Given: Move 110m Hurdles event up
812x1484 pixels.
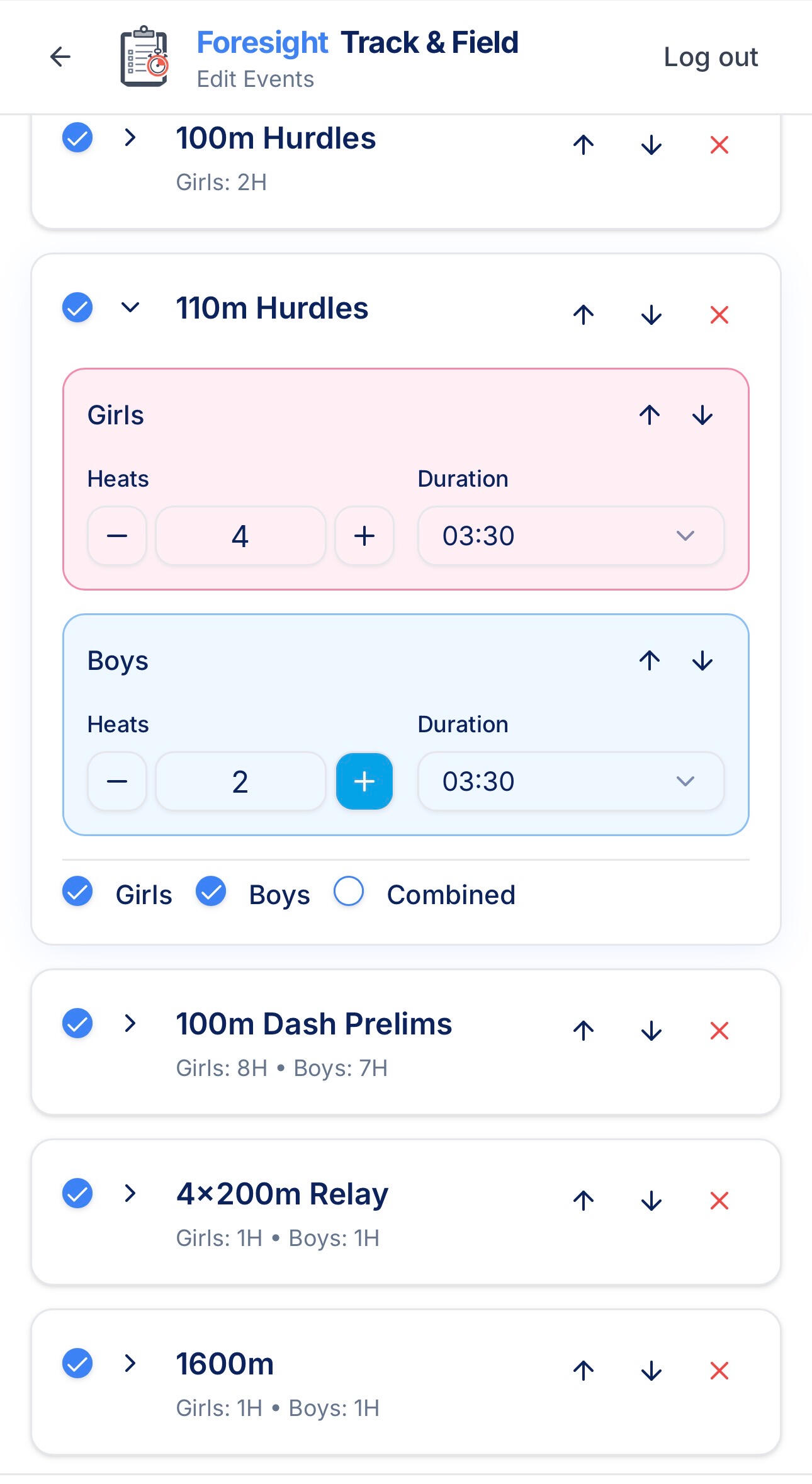Looking at the screenshot, I should [584, 314].
